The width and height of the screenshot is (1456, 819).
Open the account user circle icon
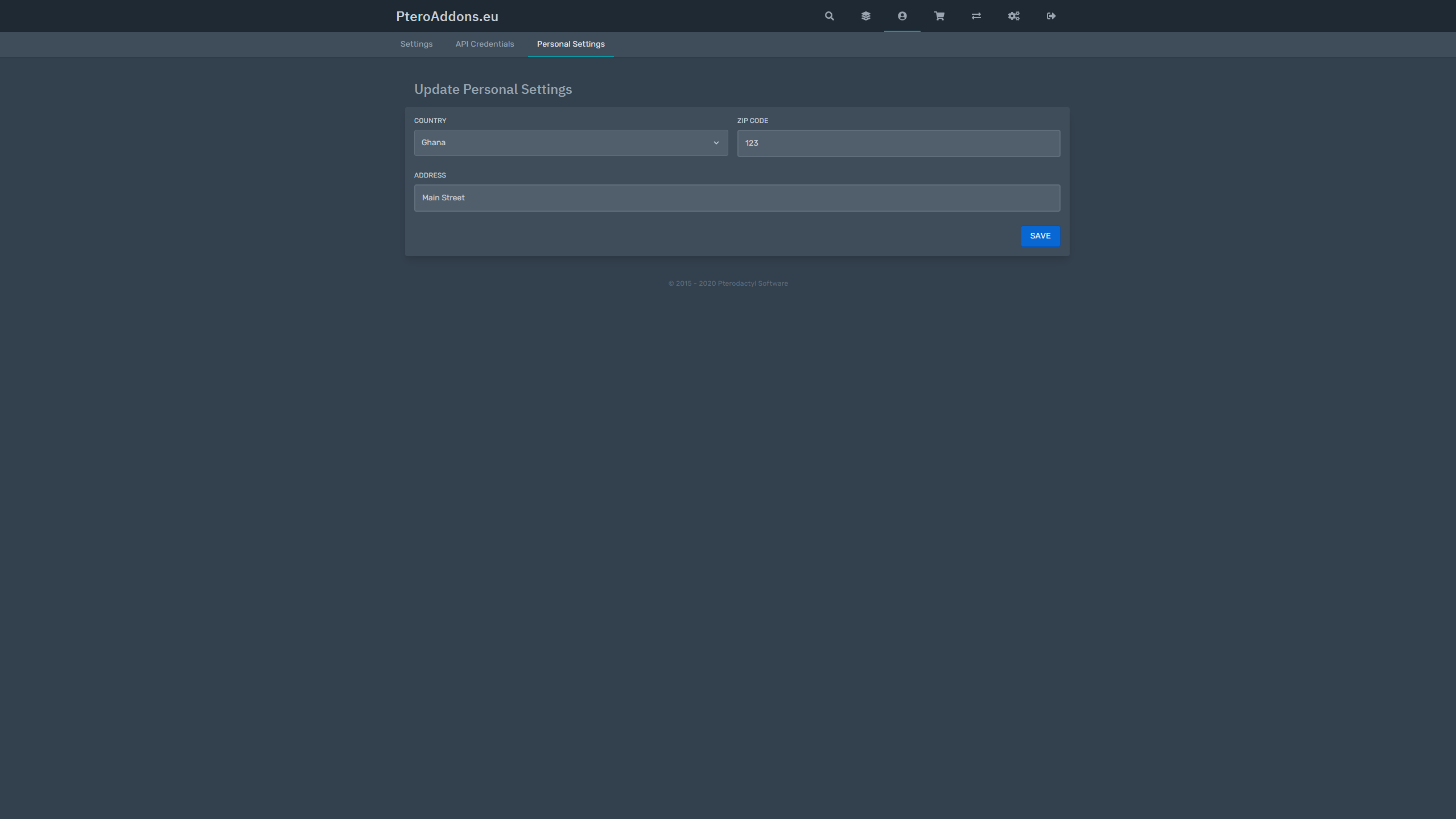click(x=902, y=16)
